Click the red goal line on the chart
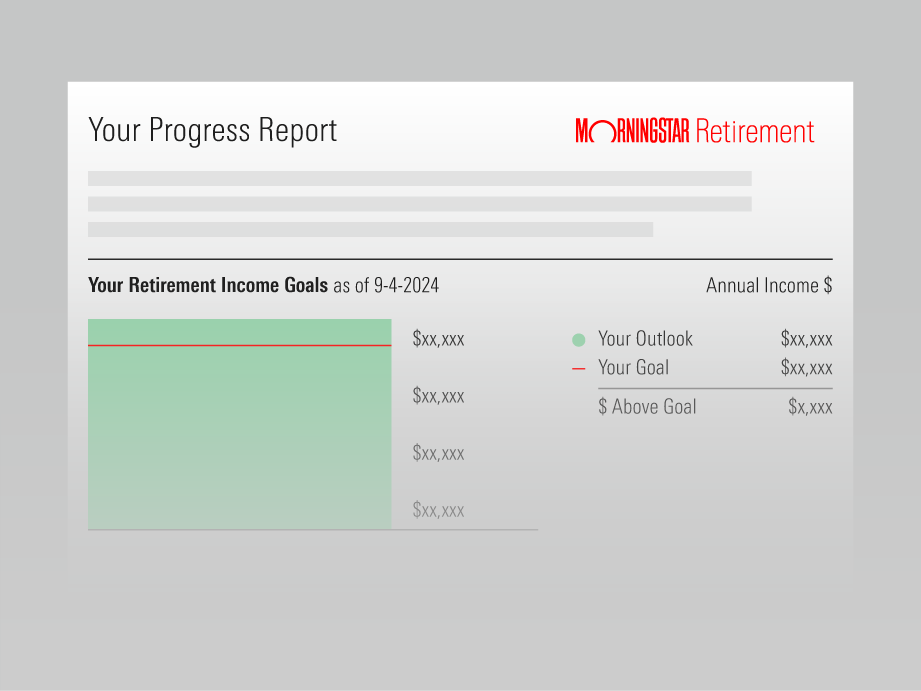Viewport: 921px width, 691px height. point(239,346)
